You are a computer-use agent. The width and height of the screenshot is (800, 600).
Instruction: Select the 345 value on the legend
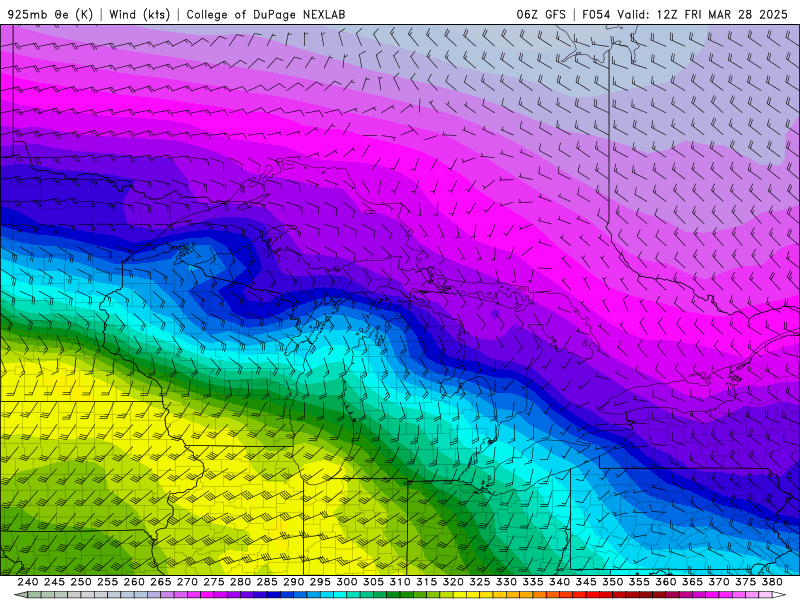[x=586, y=582]
